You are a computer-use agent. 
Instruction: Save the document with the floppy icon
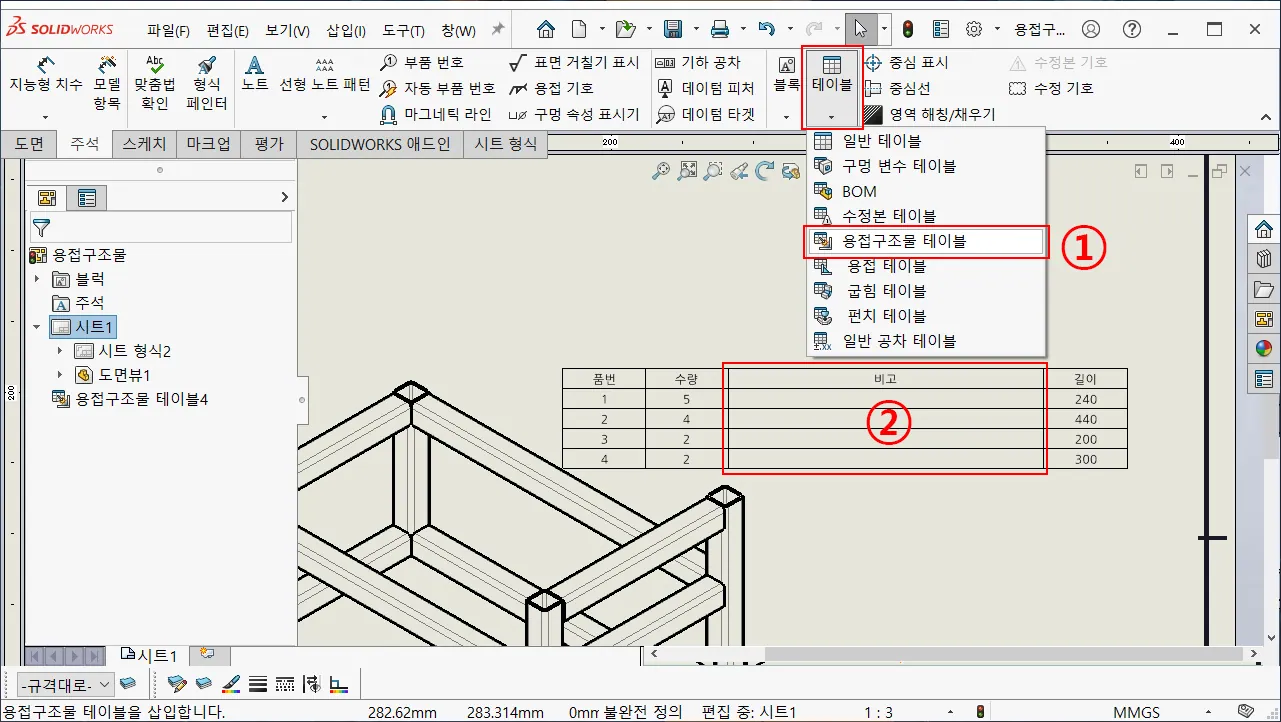coord(673,29)
